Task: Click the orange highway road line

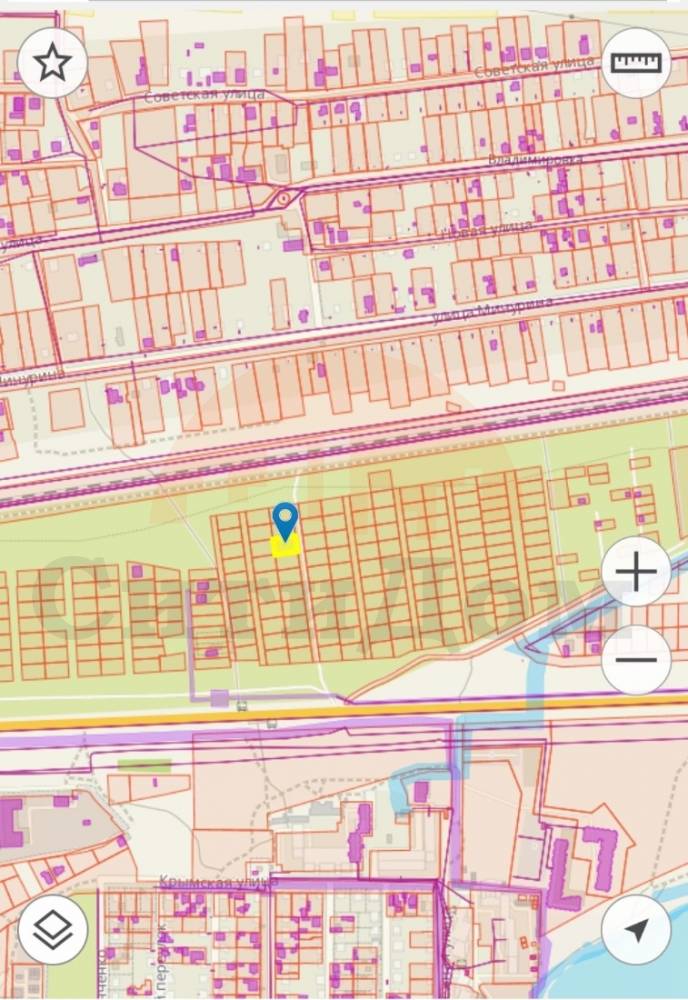Action: (x=344, y=712)
